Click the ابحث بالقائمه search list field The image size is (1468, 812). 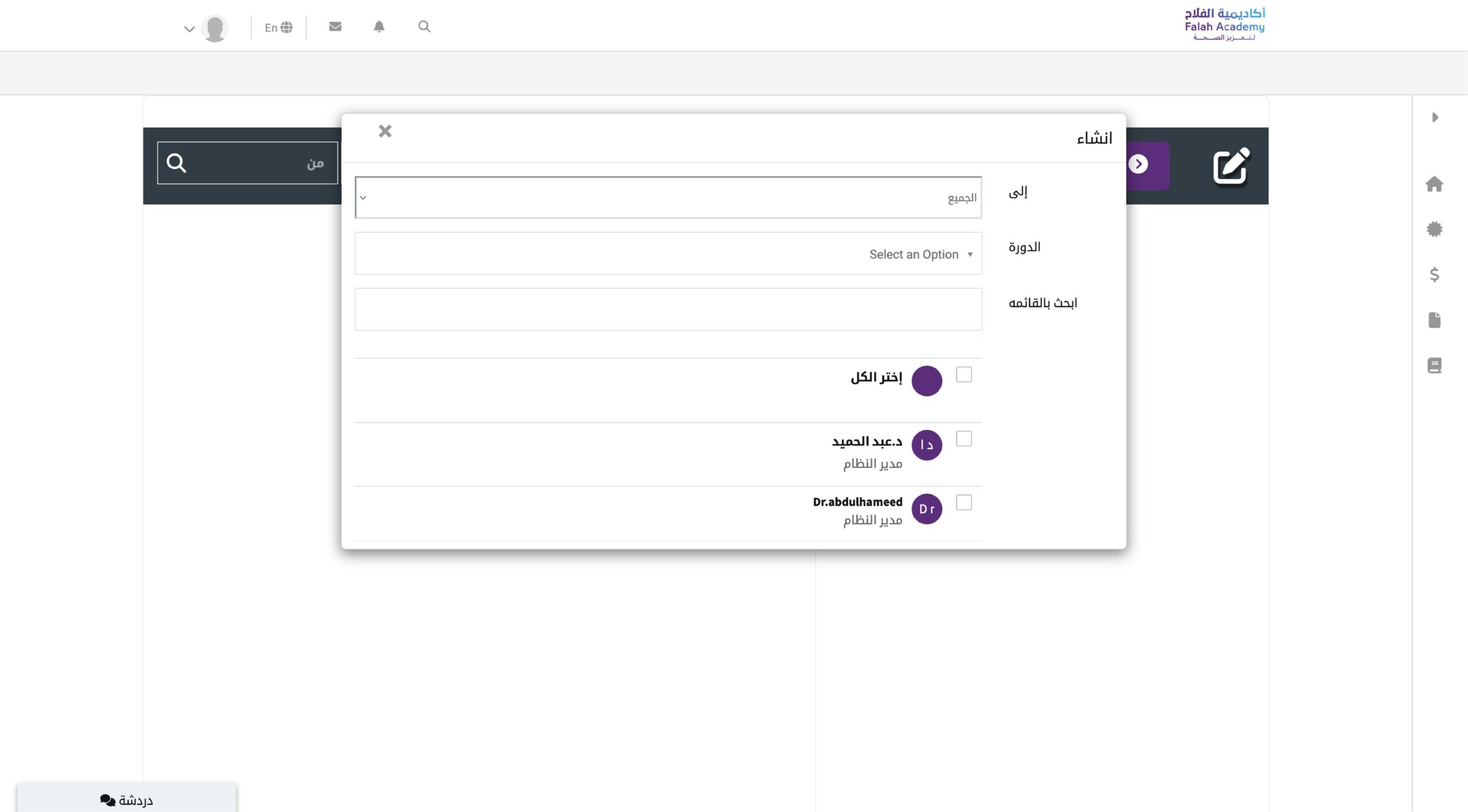pos(668,310)
